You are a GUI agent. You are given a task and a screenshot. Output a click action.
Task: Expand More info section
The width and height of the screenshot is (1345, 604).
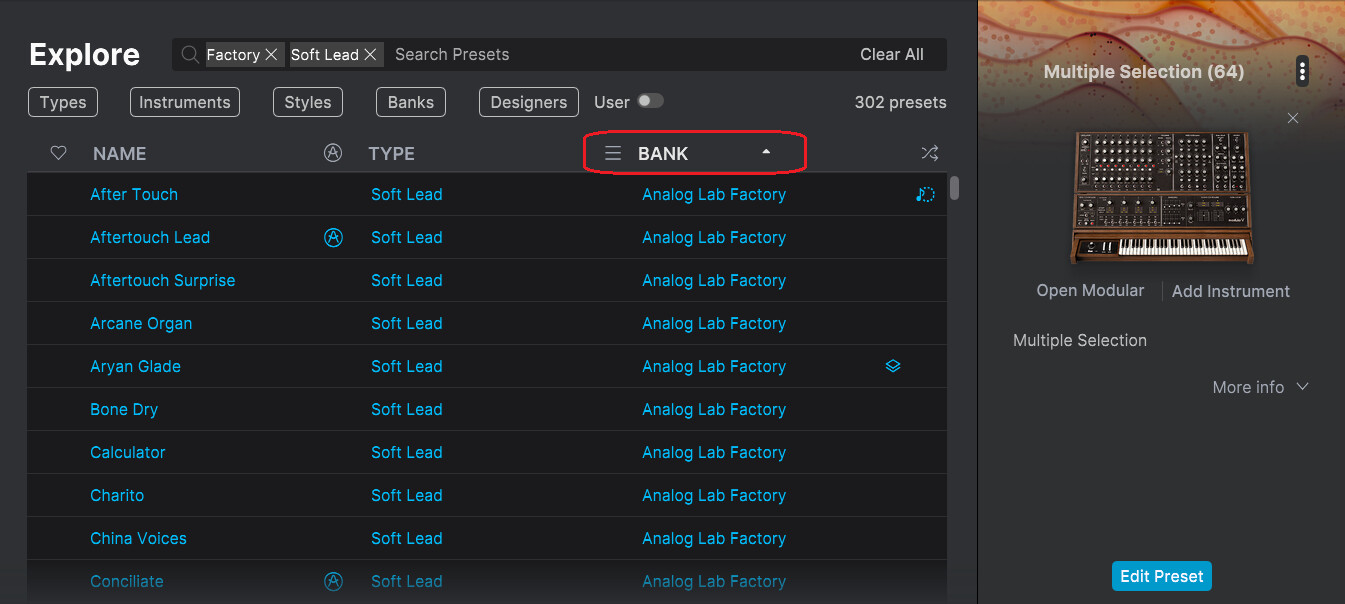tap(1260, 388)
